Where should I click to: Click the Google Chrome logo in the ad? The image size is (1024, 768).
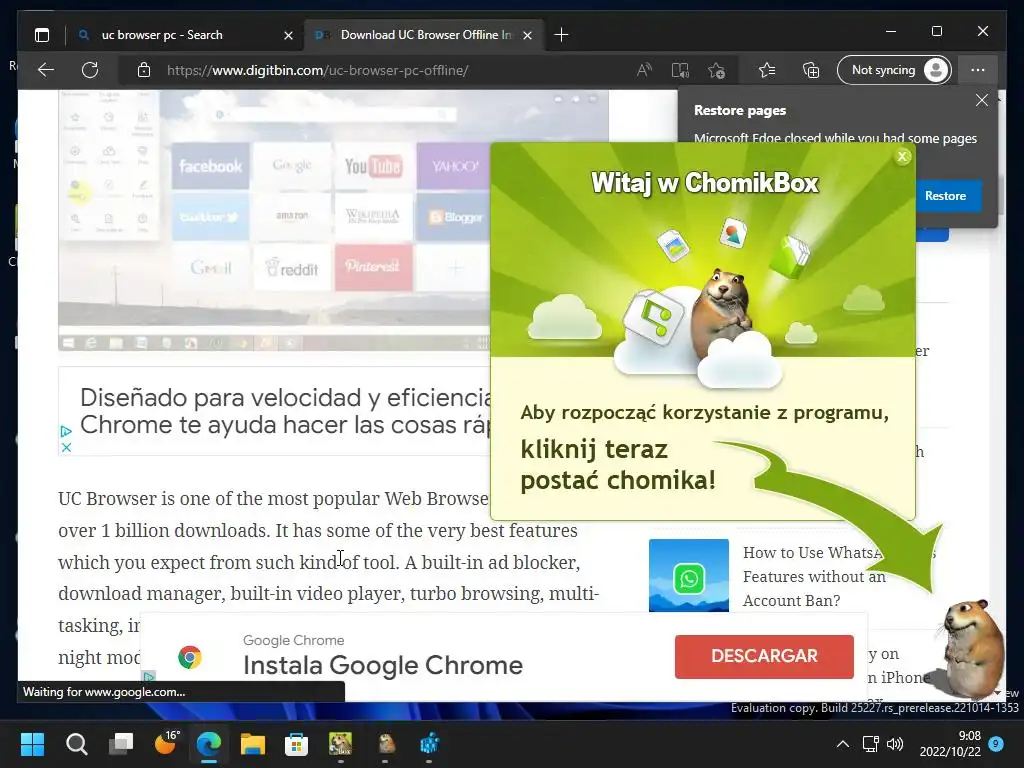189,657
